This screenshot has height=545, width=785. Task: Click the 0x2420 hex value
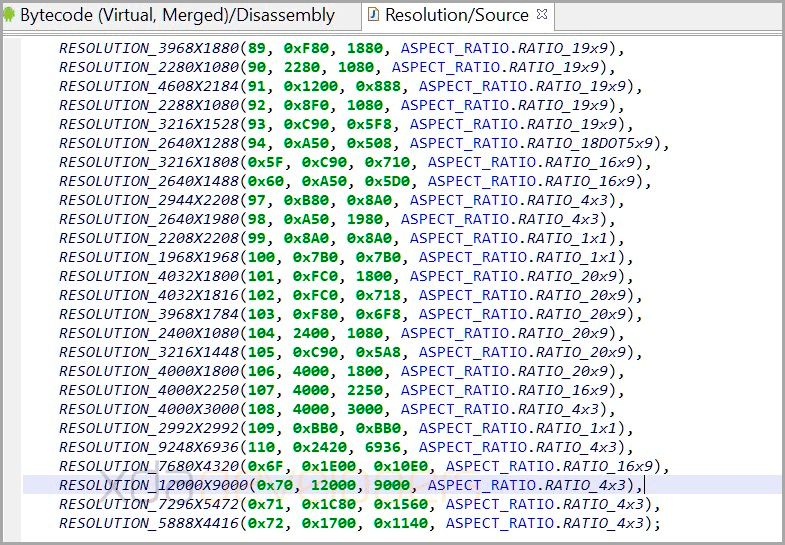pyautogui.click(x=320, y=447)
